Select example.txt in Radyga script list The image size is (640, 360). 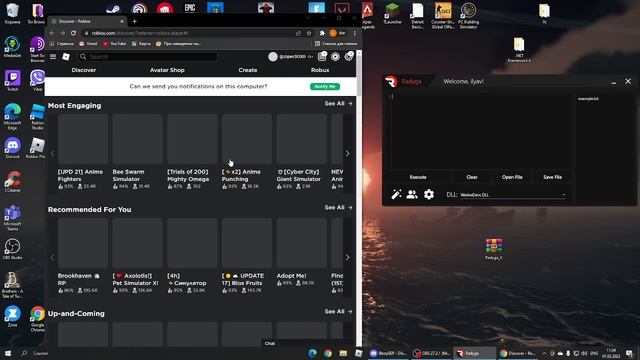point(588,99)
